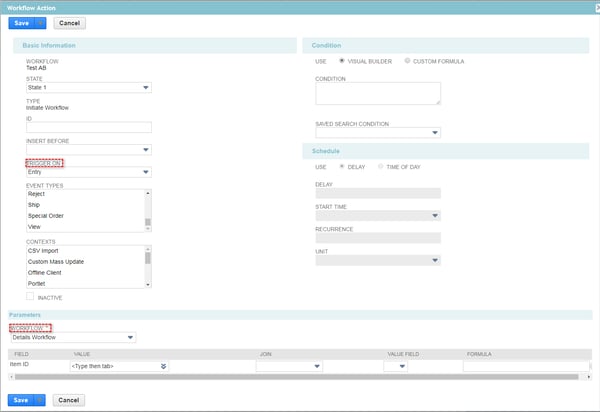Click the Formula column header
The height and width of the screenshot is (412, 600).
pyautogui.click(x=479, y=354)
